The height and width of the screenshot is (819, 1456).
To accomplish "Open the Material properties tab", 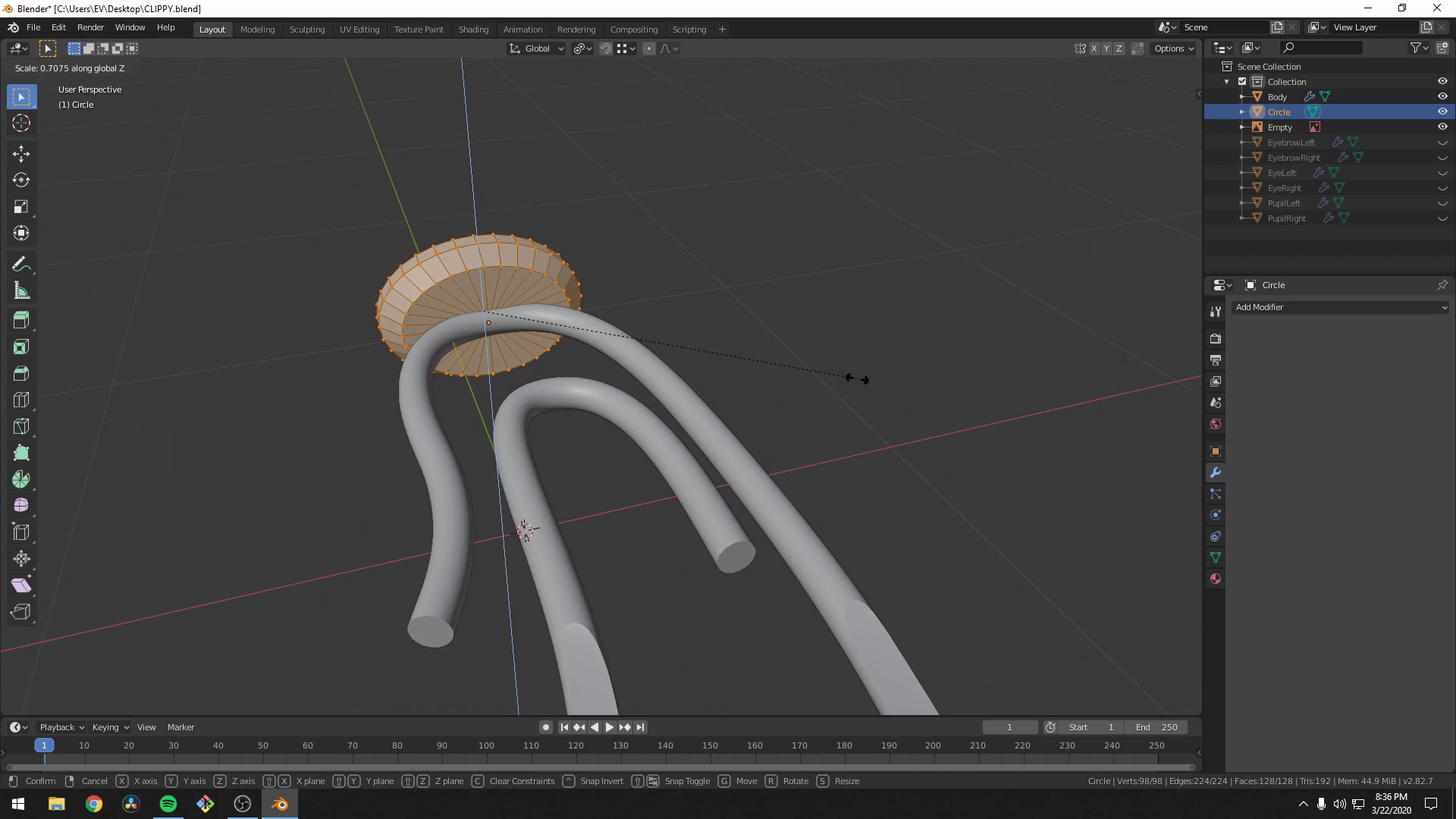I will click(1215, 579).
